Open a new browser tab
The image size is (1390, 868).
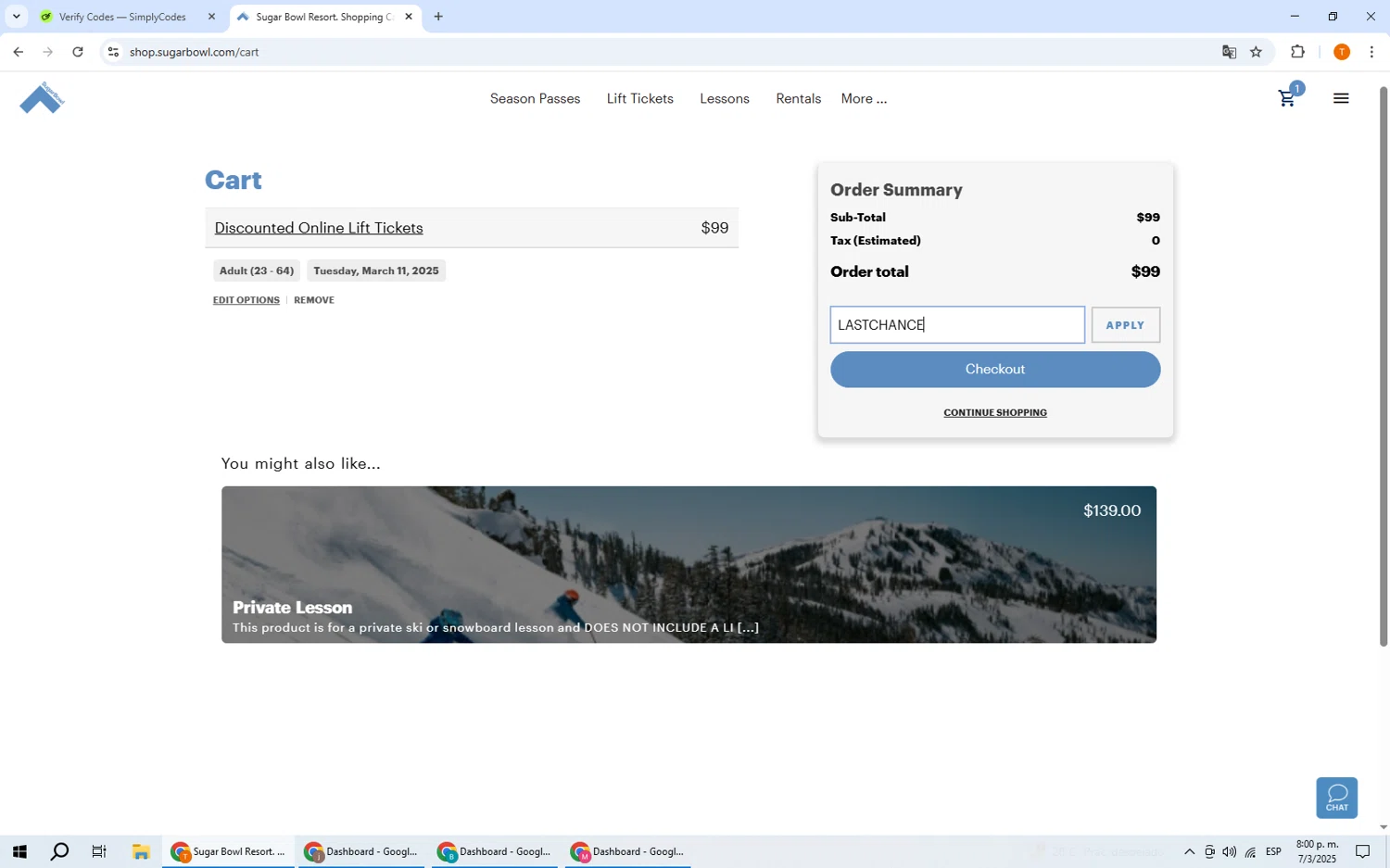point(438,17)
